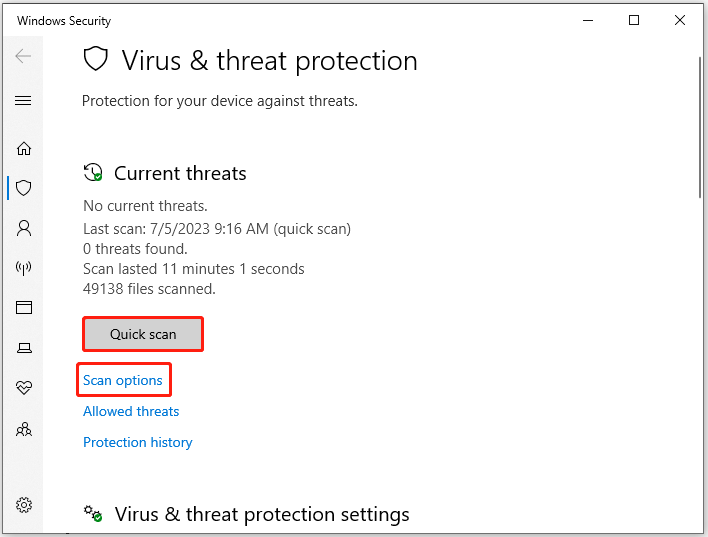Go back with the arrow icon
The image size is (708, 537).
tap(23, 56)
